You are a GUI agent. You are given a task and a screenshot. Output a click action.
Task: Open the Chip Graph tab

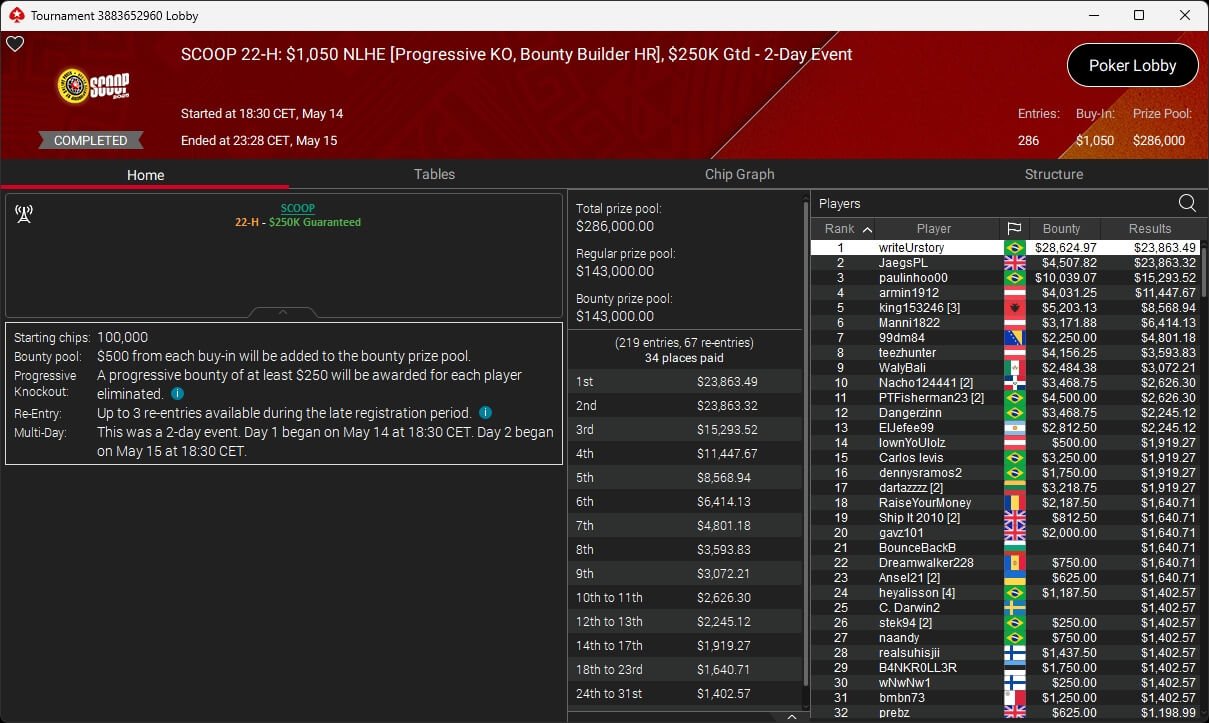(739, 174)
